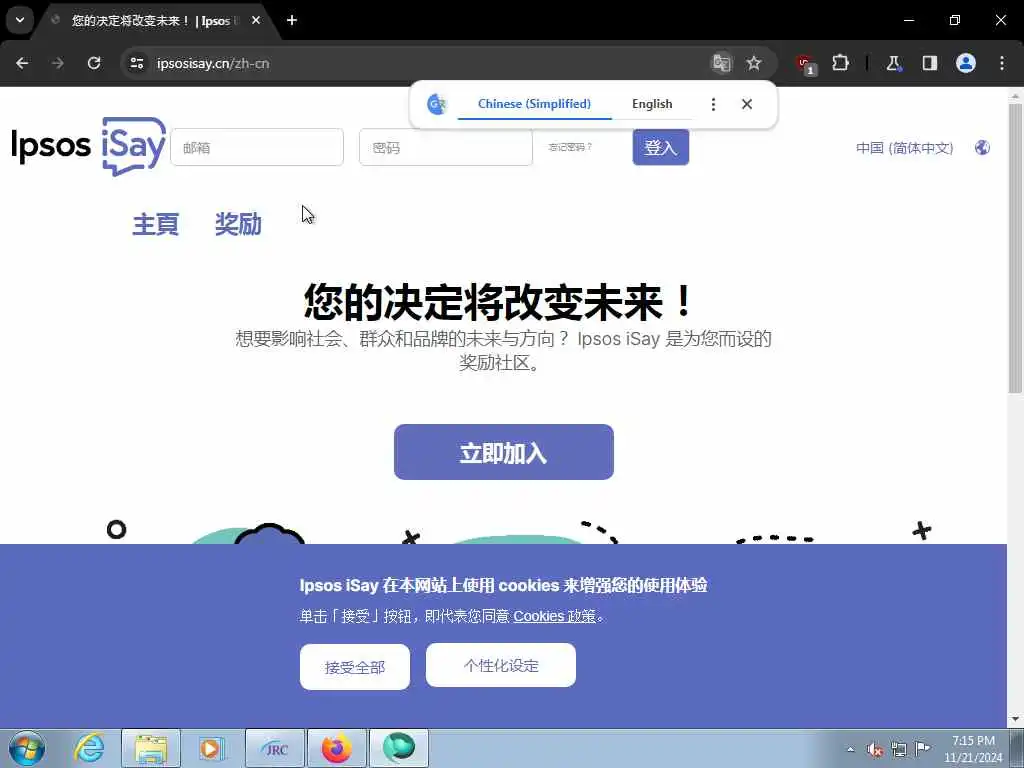The width and height of the screenshot is (1024, 768).
Task: Open translate popup options menu
Action: [713, 104]
